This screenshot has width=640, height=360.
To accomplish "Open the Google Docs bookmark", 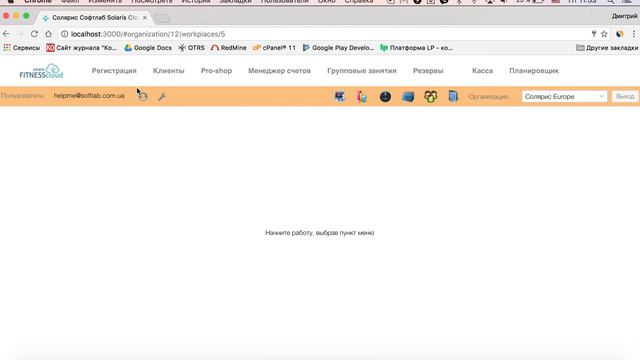I will coord(148,48).
